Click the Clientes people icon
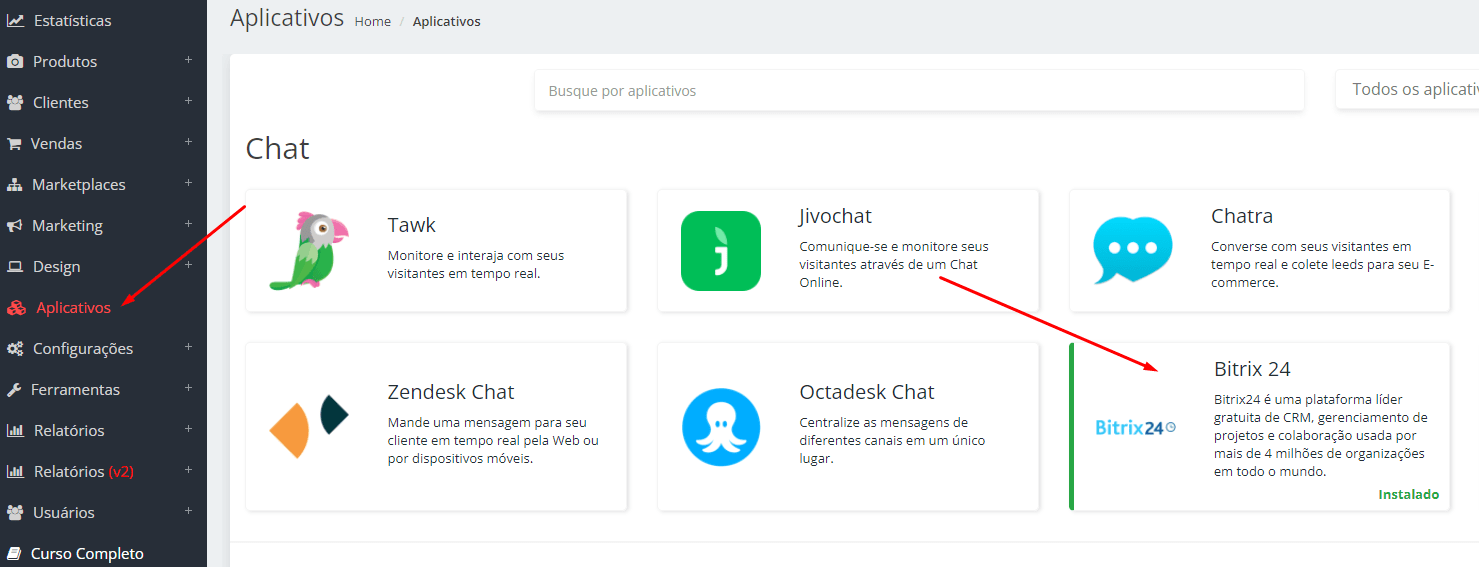The image size is (1479, 567). 15,102
